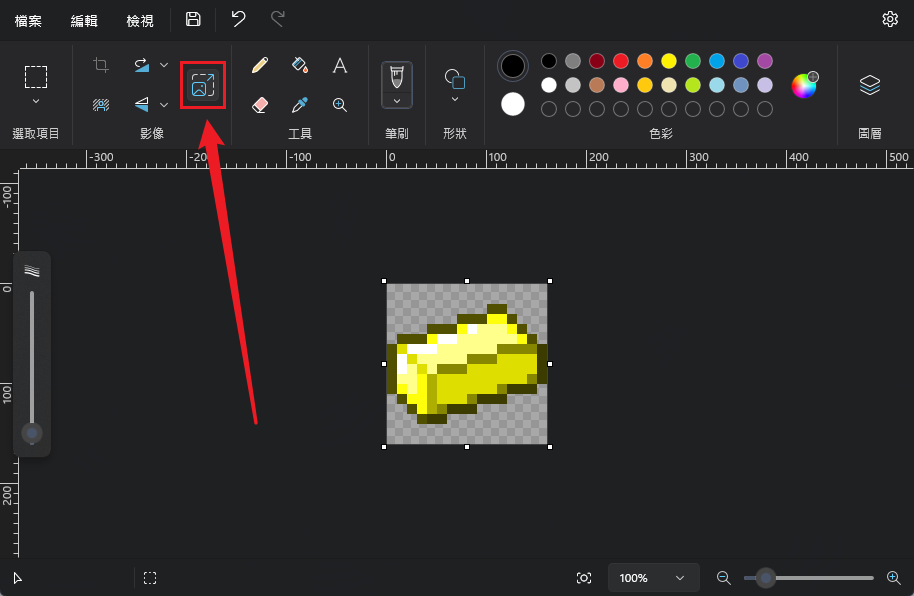Expand the rotate options dropdown arrow
This screenshot has height=596, width=914.
pos(164,65)
